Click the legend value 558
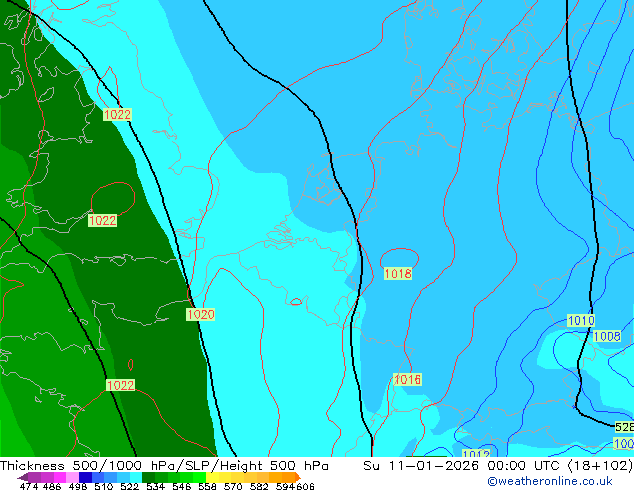This screenshot has width=634, height=490. tap(207, 486)
